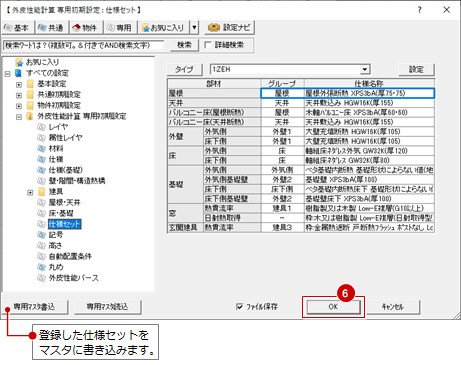This screenshot has width=461, height=365.
Task: Select the 基礎壁 XPS3bA(厚100) cell
Action: tap(369, 180)
